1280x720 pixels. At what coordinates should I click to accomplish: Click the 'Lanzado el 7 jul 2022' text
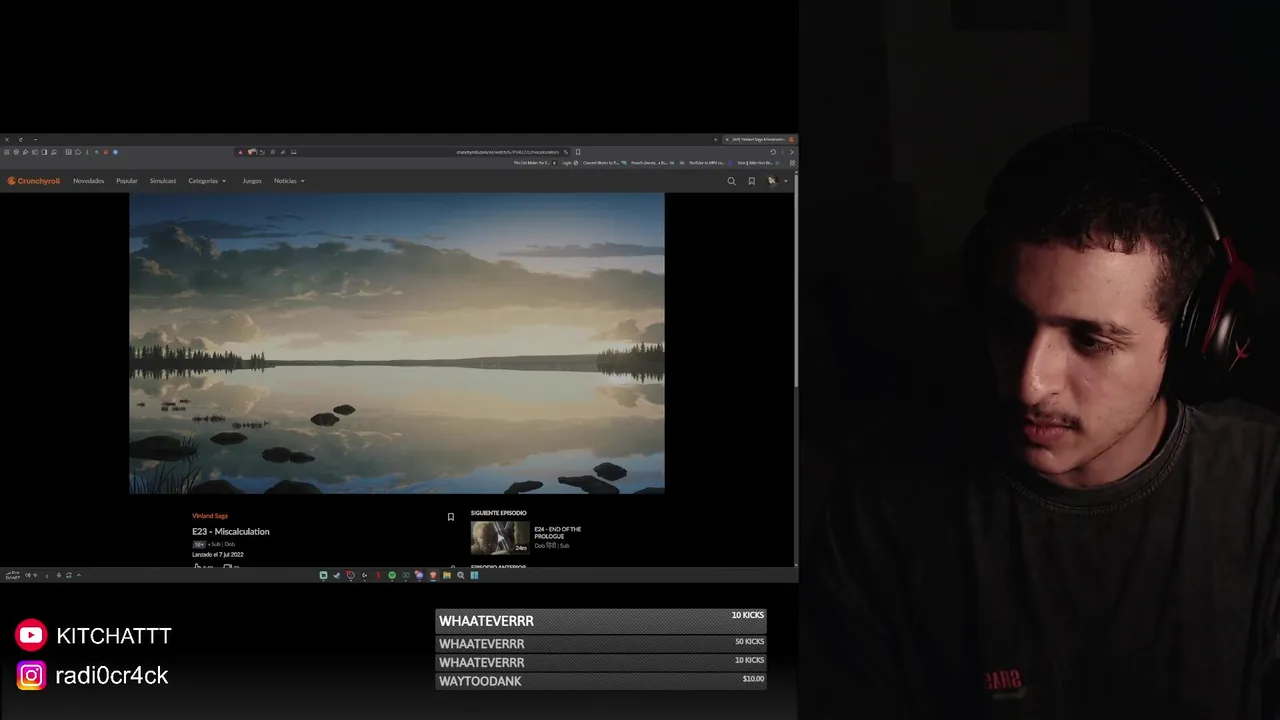point(218,554)
